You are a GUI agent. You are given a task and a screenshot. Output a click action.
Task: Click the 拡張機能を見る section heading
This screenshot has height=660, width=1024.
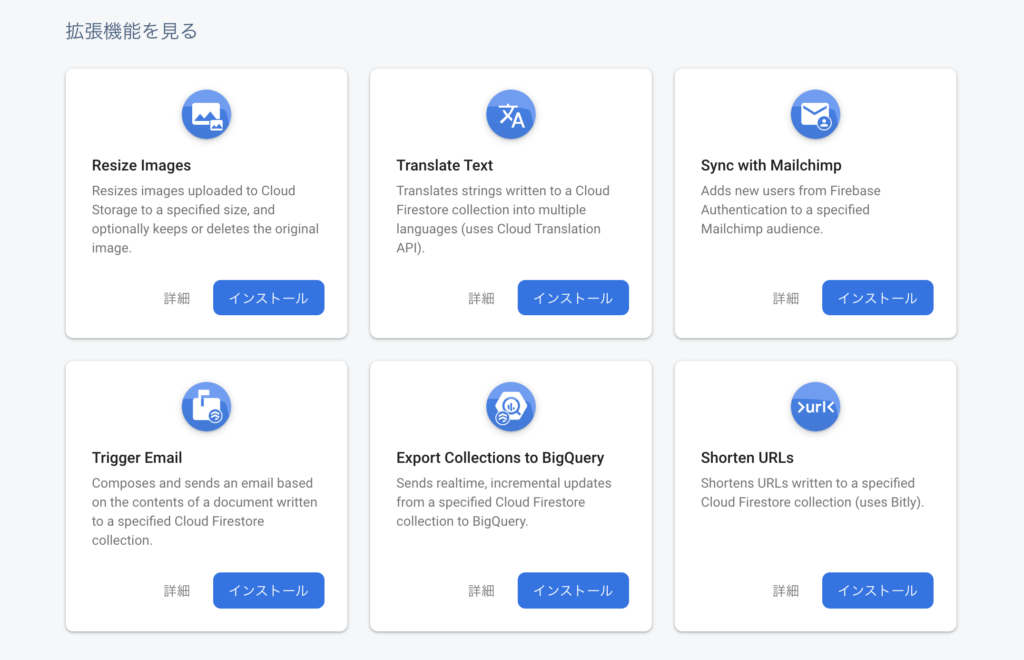click(131, 31)
